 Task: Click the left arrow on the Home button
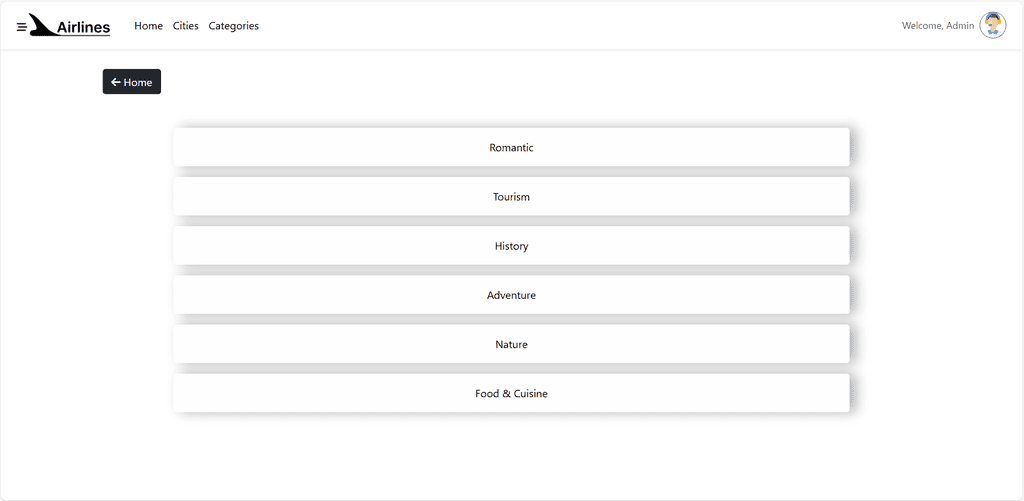116,82
